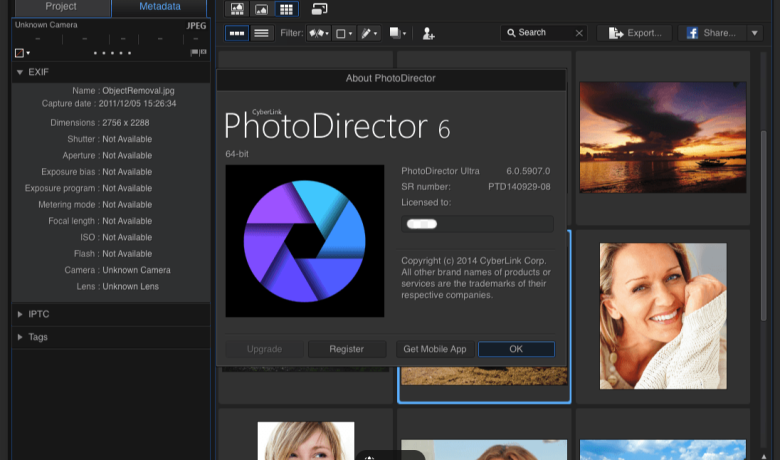
Task: Click the Register button
Action: pos(347,349)
